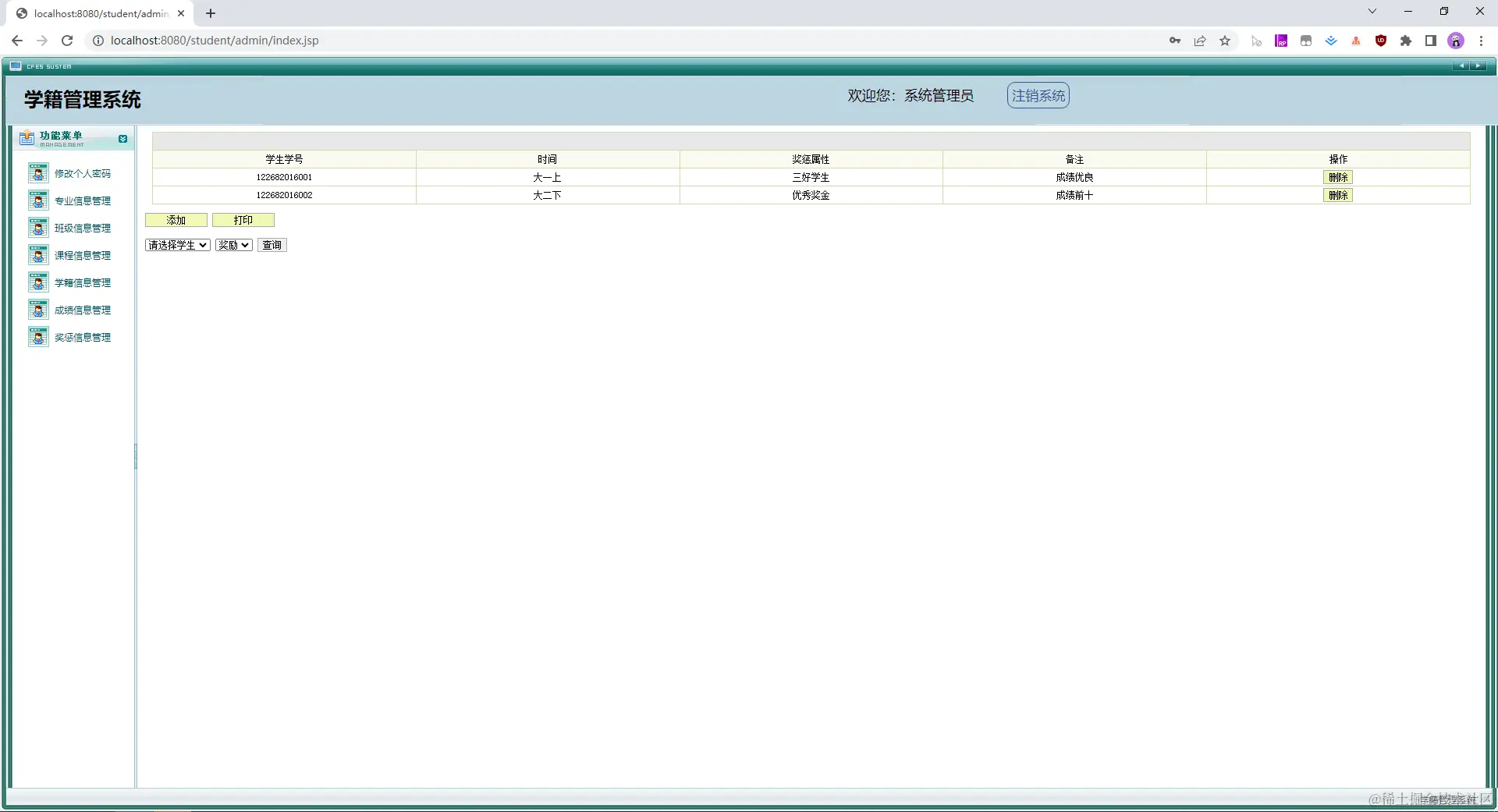
Task: Click the red shield extension icon
Action: [1381, 41]
